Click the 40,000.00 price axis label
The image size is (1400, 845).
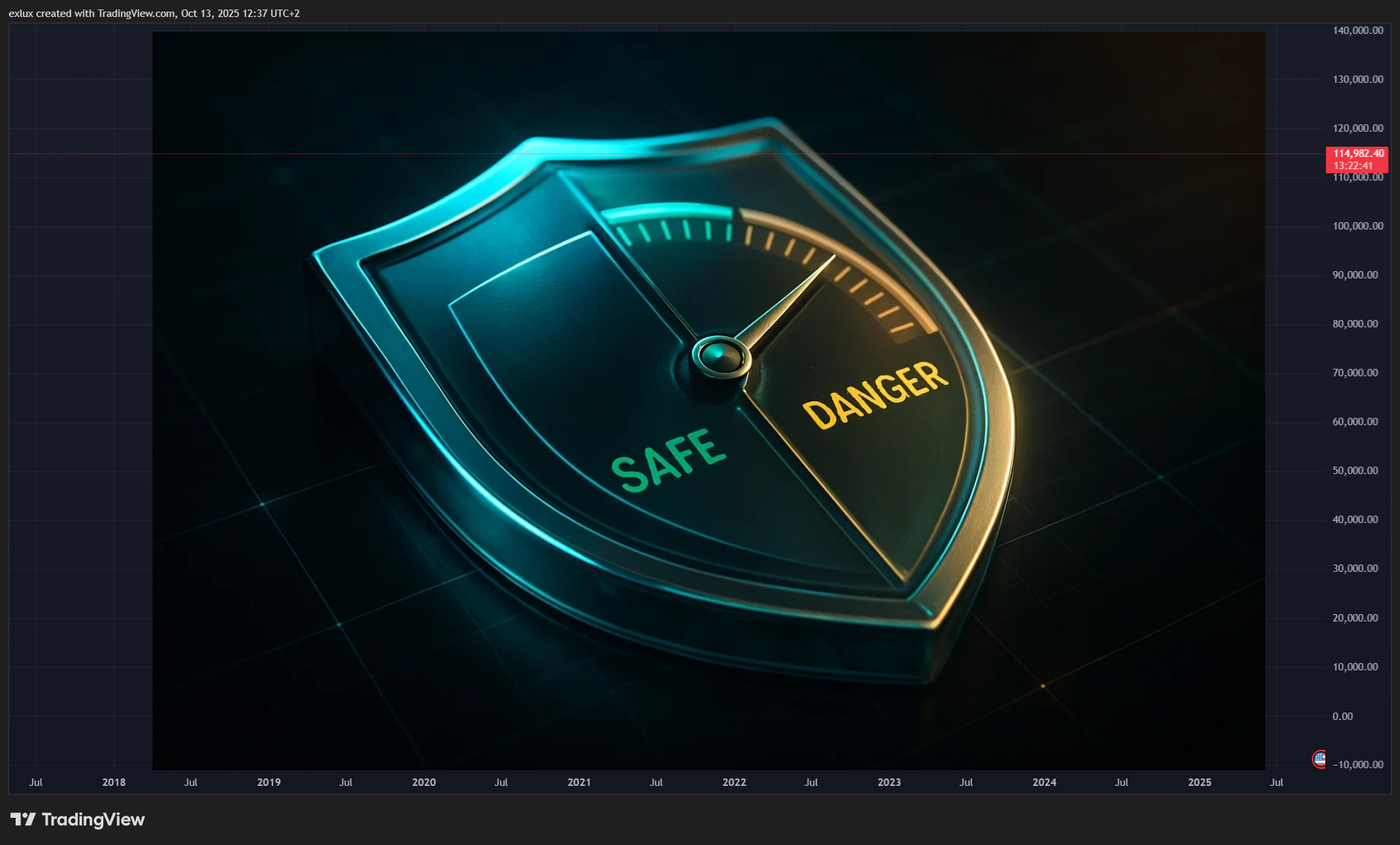1355,519
